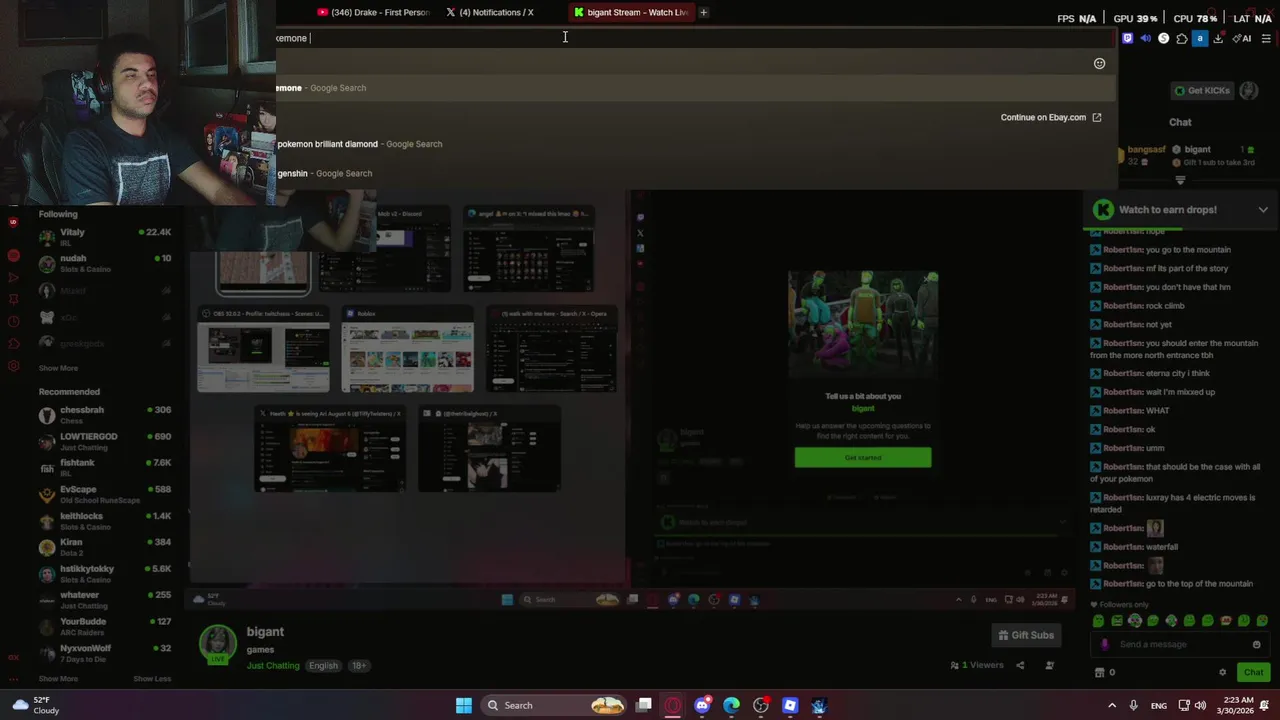Viewport: 1280px width, 720px height.
Task: Open the Windows Start button
Action: (464, 705)
